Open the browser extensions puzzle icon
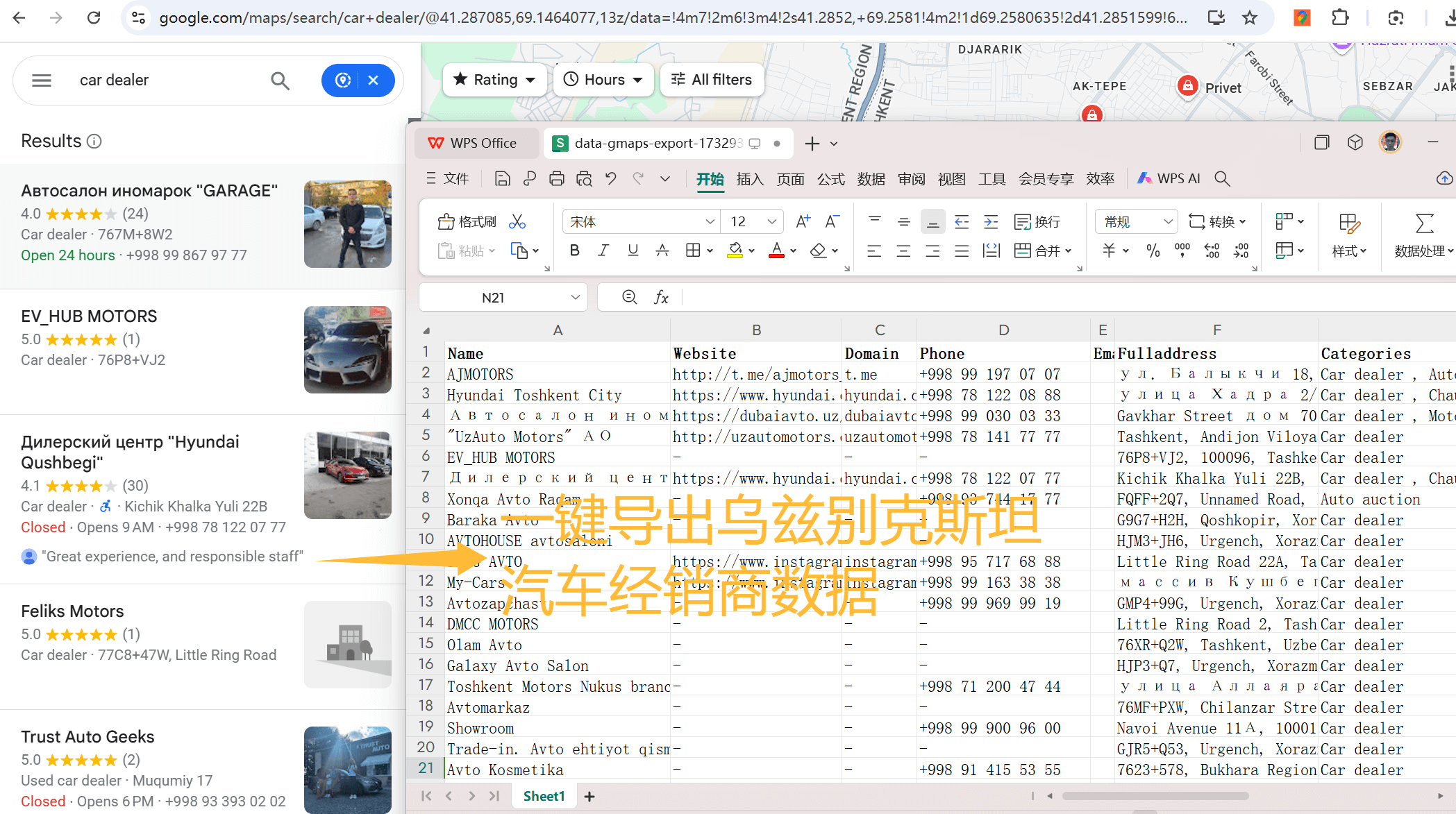The width and height of the screenshot is (1456, 814). click(x=1340, y=18)
